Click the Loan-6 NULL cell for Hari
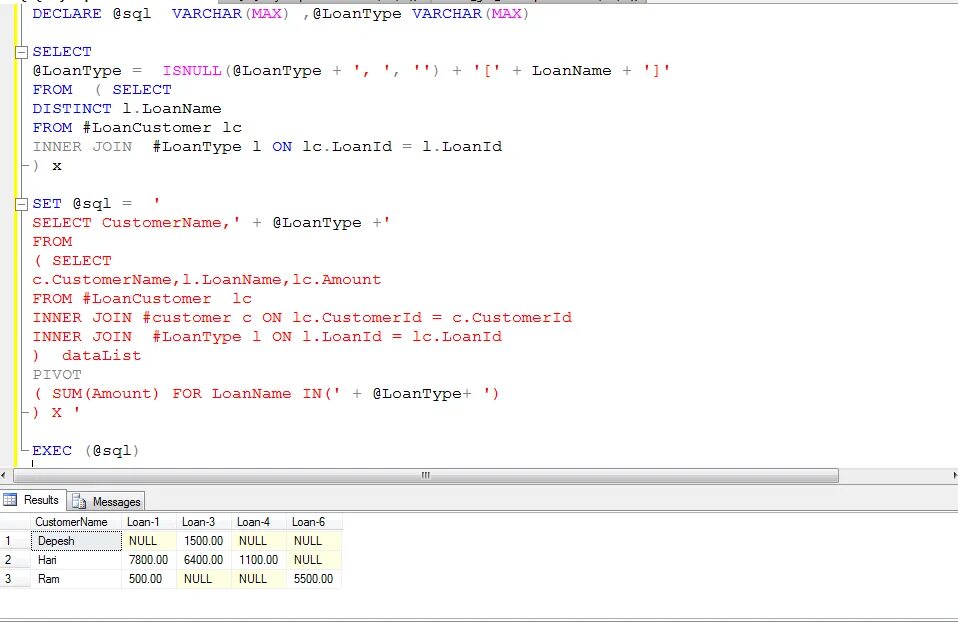The width and height of the screenshot is (958, 622). coord(314,560)
